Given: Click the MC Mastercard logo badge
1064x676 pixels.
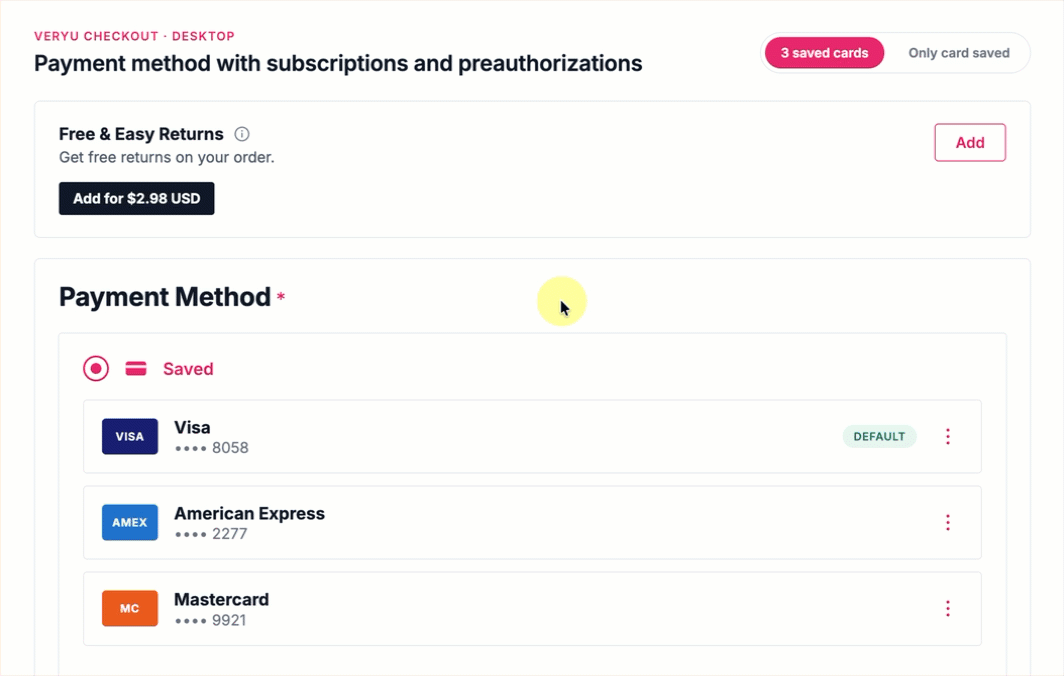Looking at the screenshot, I should pos(130,609).
